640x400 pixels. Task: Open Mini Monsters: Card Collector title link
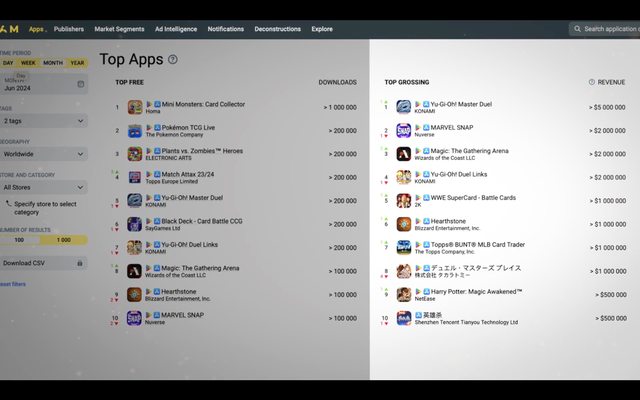click(x=203, y=104)
